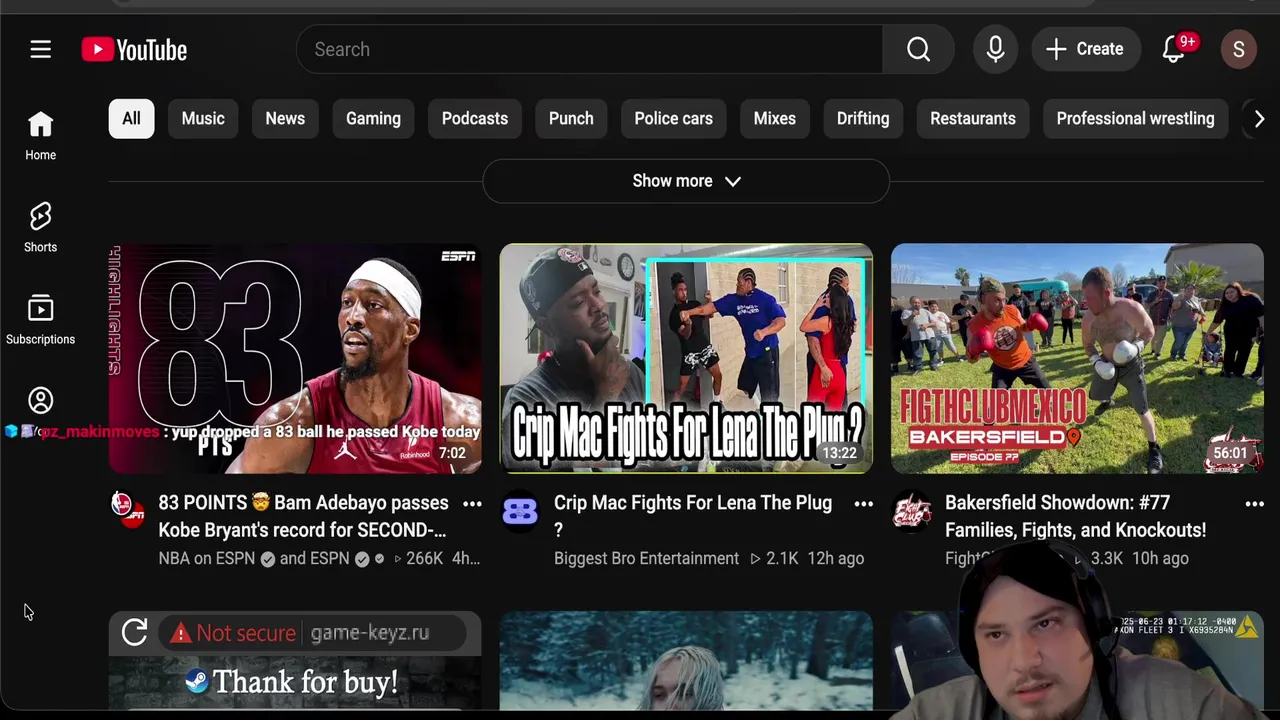Select the Podcasts filter chip

(475, 118)
